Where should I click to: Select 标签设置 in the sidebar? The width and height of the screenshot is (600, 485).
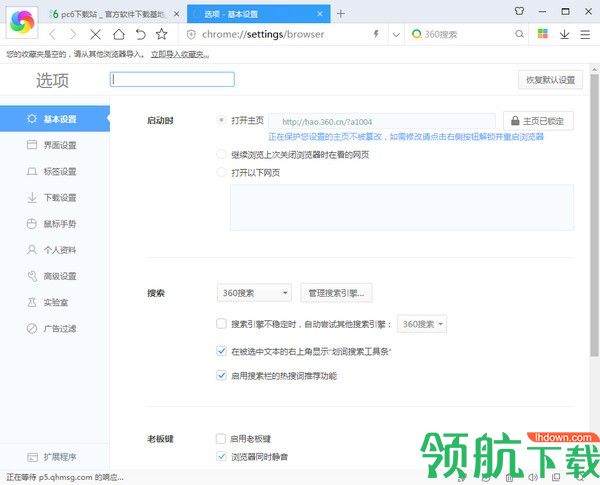pyautogui.click(x=55, y=171)
